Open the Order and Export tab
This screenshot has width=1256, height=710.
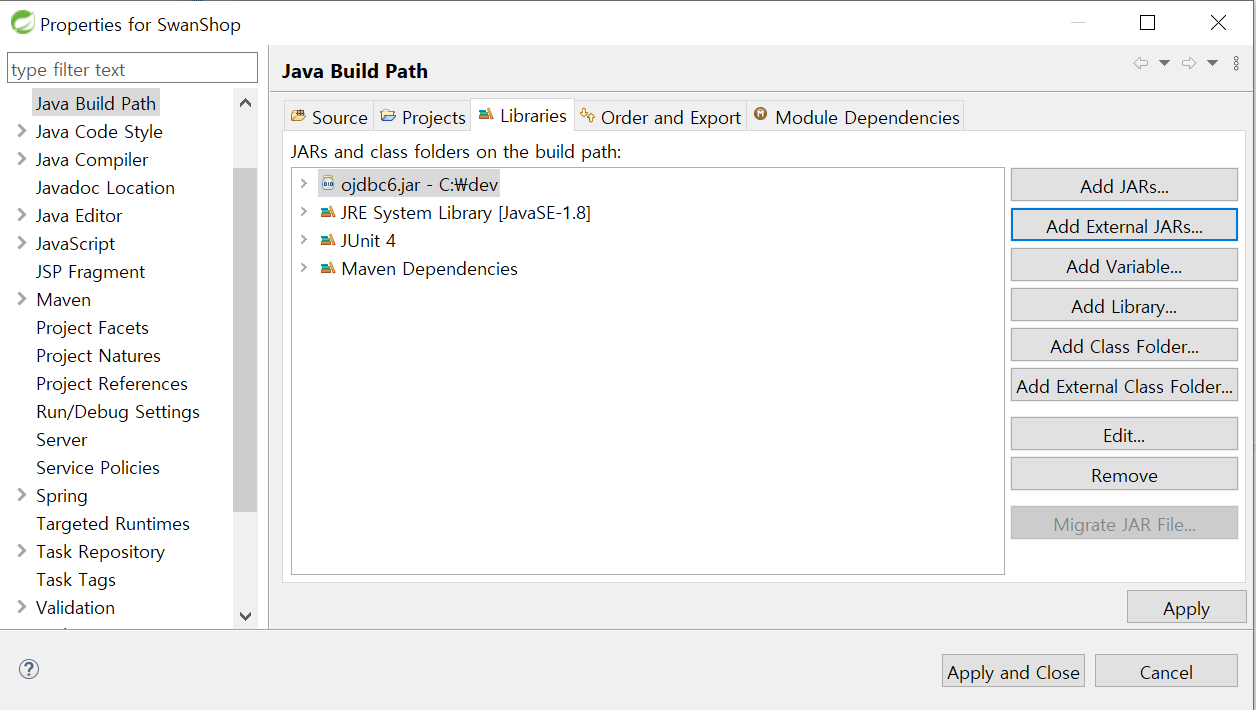[x=661, y=117]
